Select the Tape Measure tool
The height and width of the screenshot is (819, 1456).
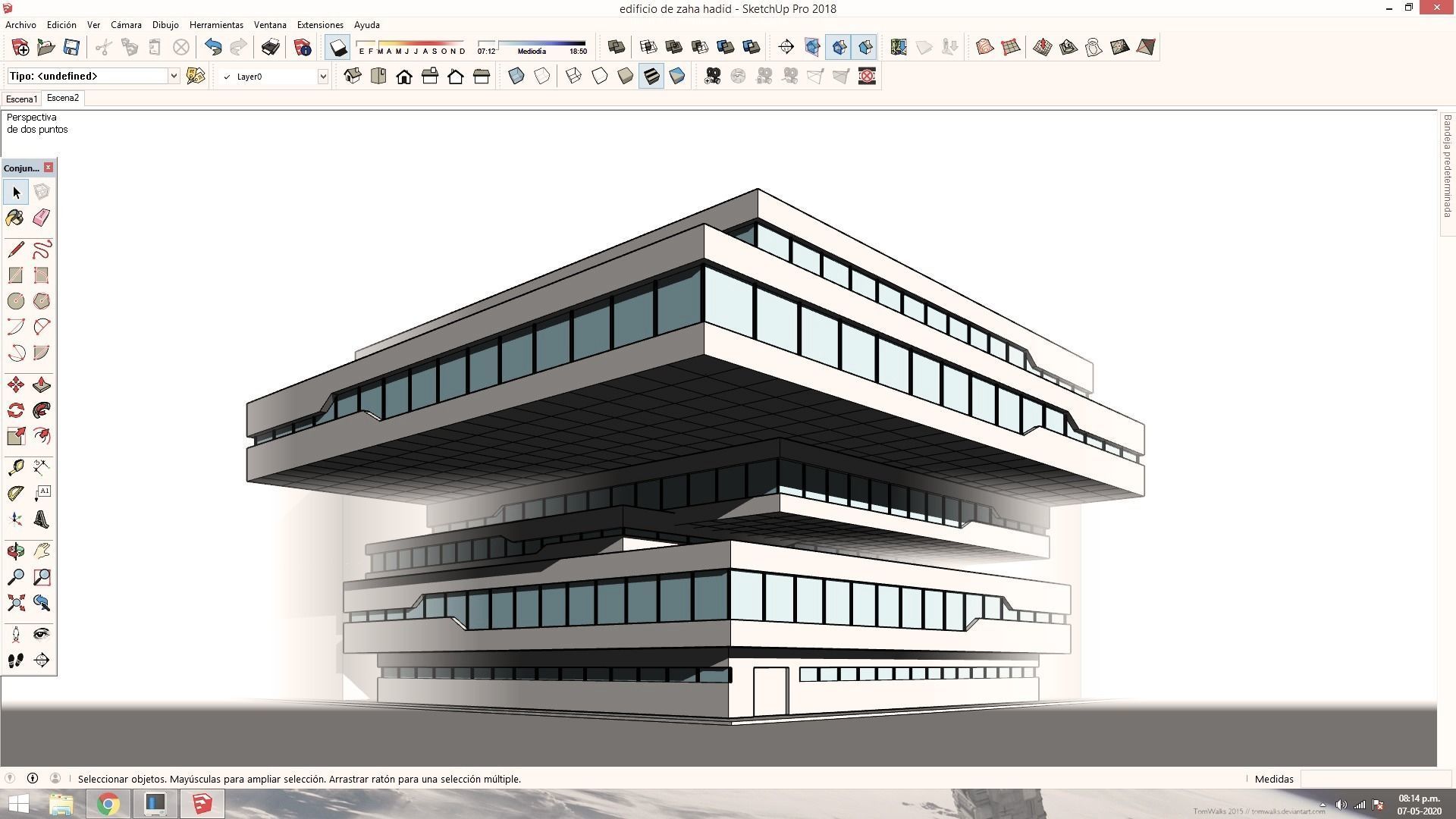pyautogui.click(x=16, y=468)
